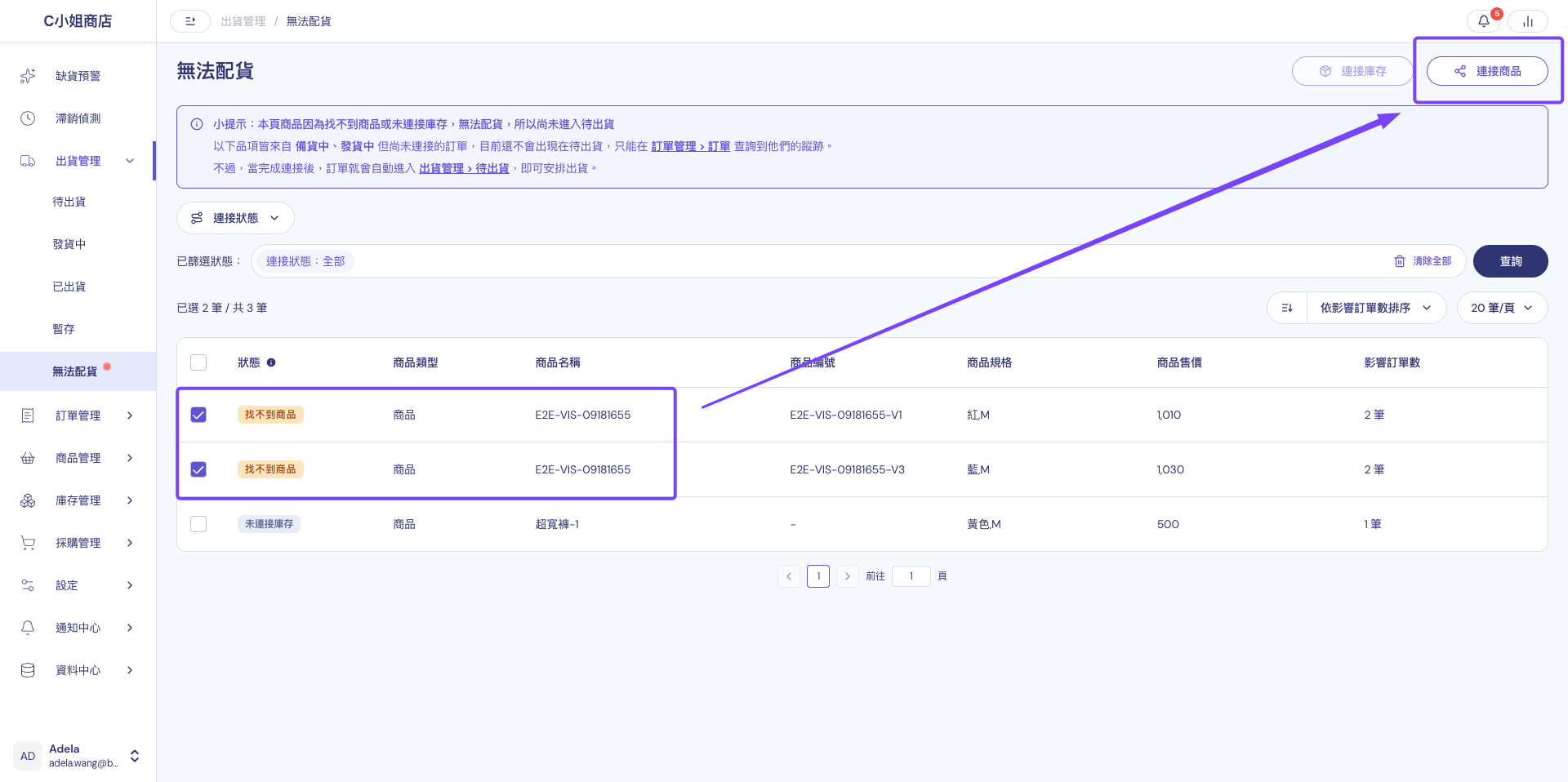Click the 商品管理 basket icon
The height and width of the screenshot is (782, 1568).
click(x=28, y=458)
